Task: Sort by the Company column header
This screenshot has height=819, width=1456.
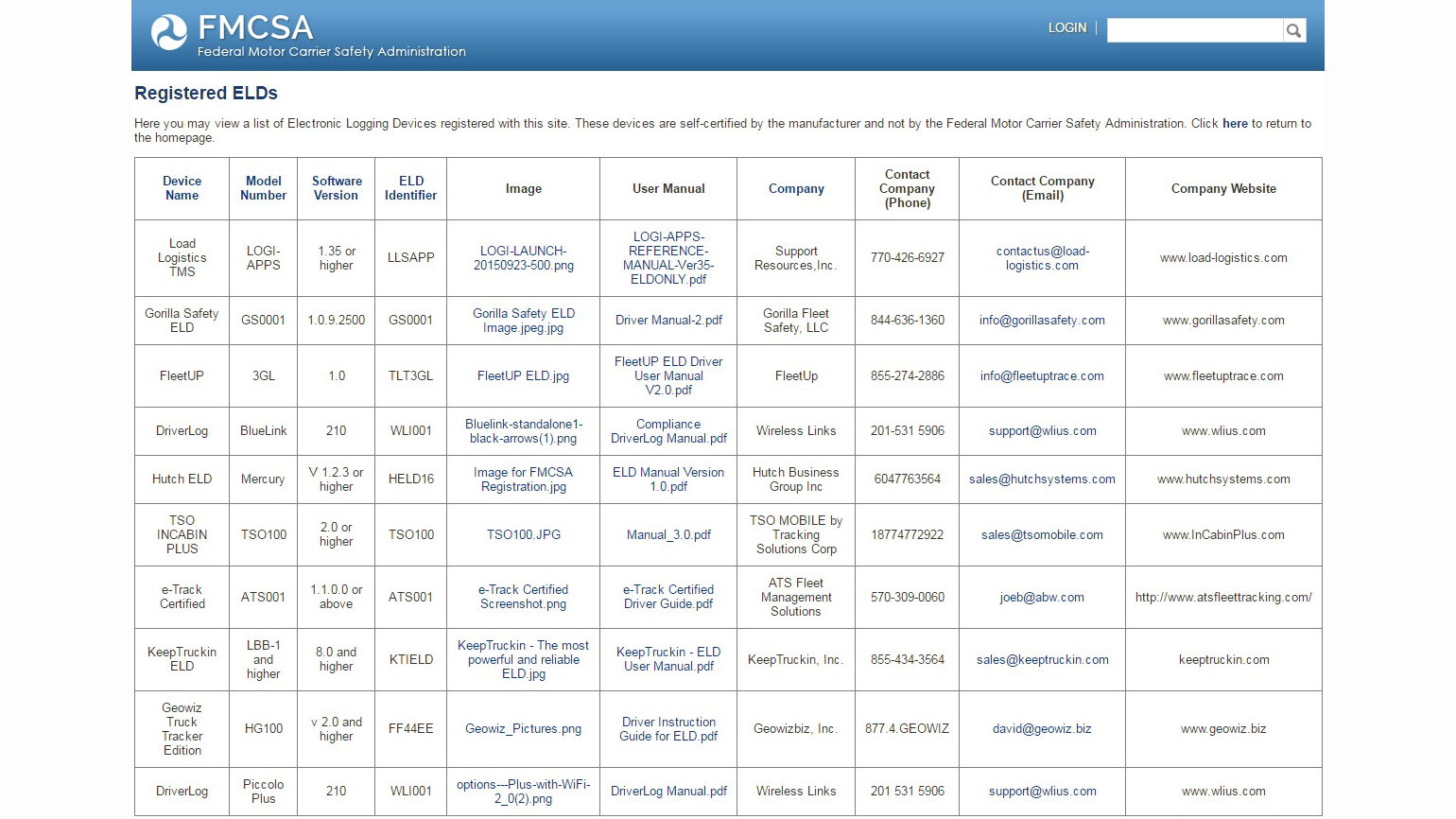Action: point(796,188)
